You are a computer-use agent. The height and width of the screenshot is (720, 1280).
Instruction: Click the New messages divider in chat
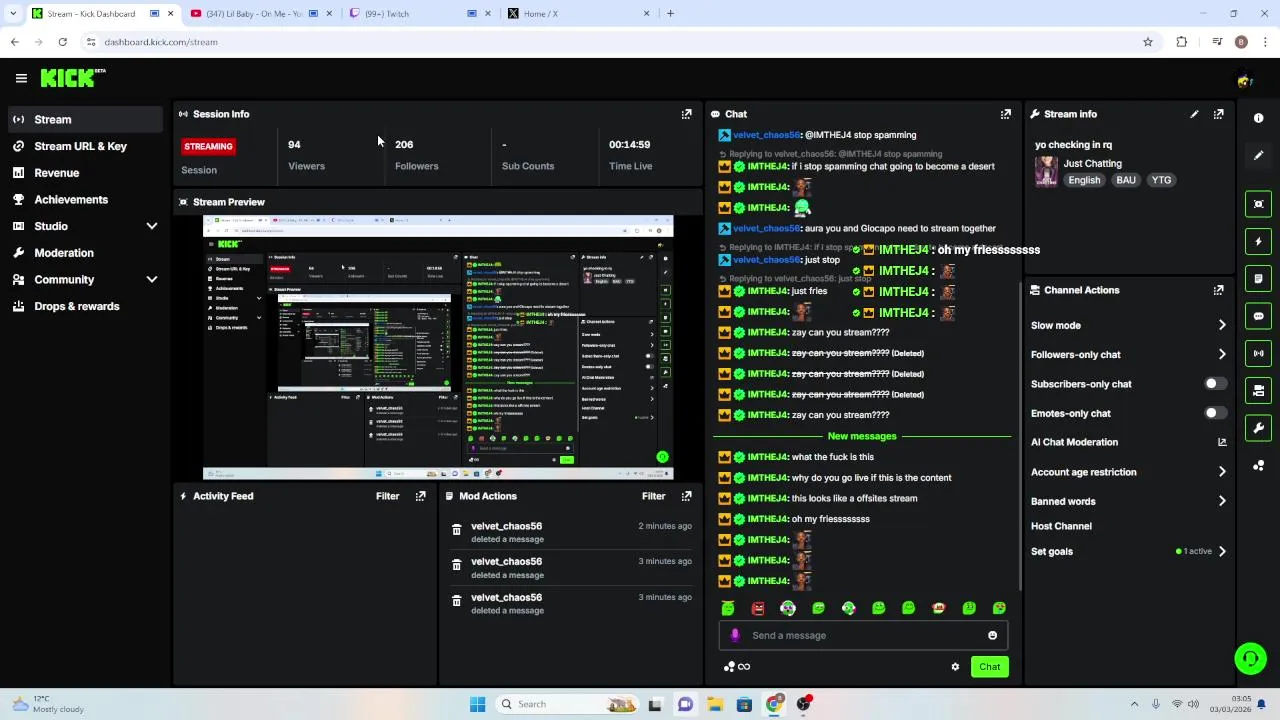[862, 436]
